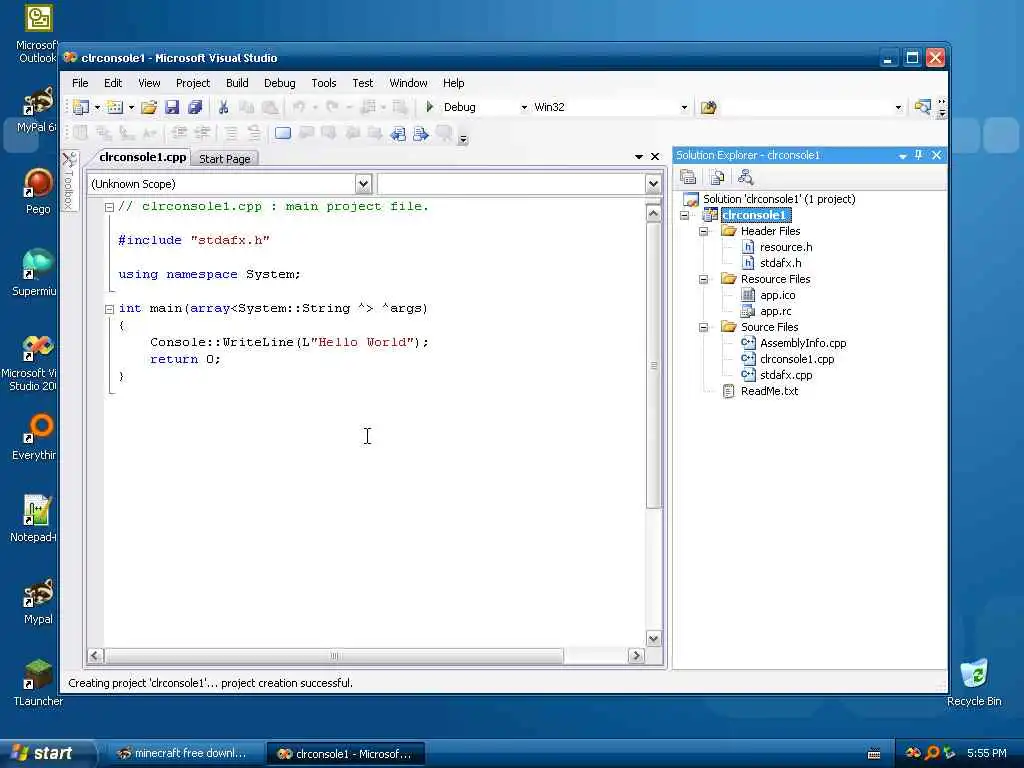Screen dimensions: 1024x768
Task: Collapse the Resource Files folder
Action: click(703, 280)
